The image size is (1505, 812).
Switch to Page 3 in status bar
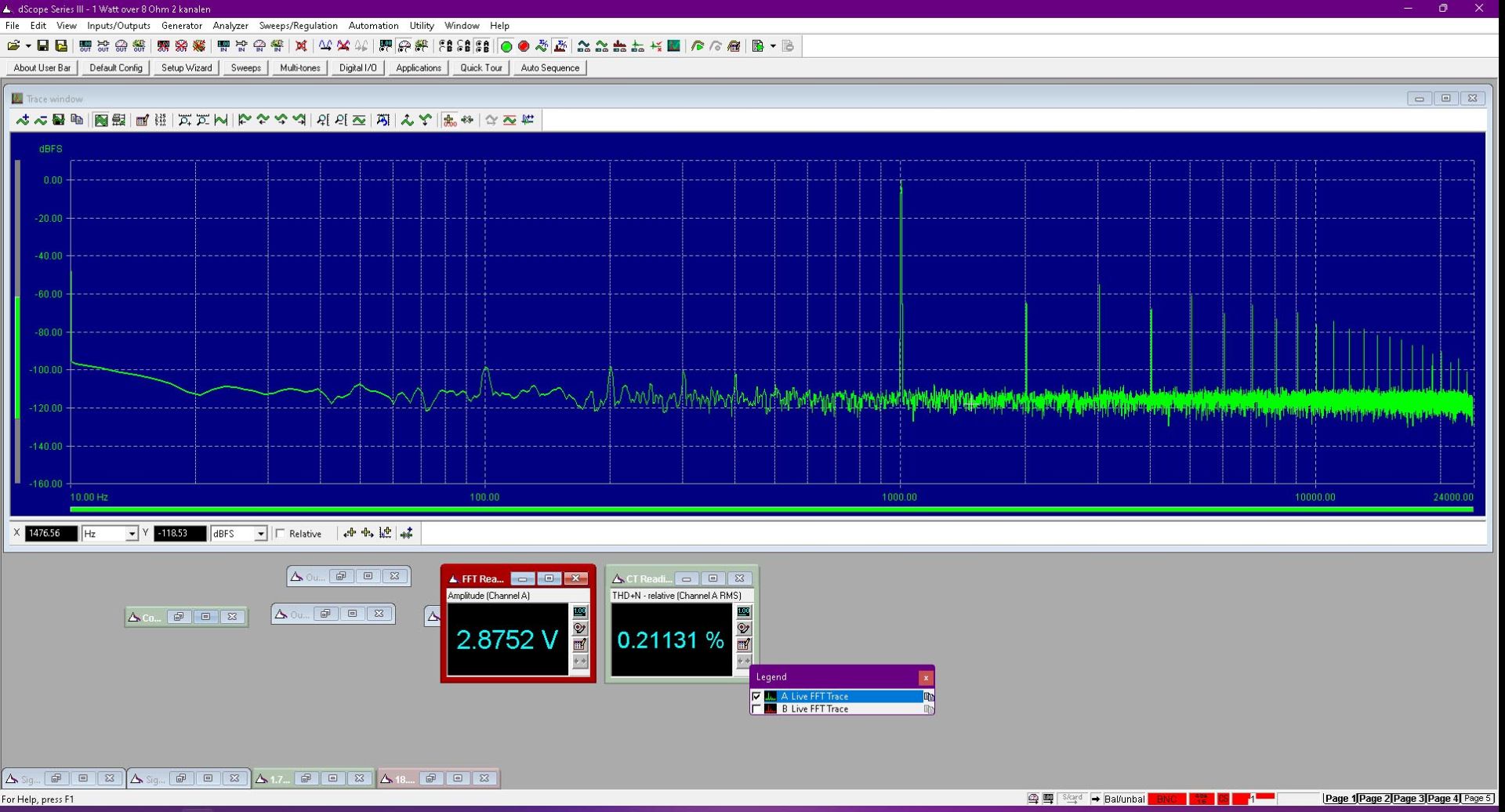pos(1409,799)
